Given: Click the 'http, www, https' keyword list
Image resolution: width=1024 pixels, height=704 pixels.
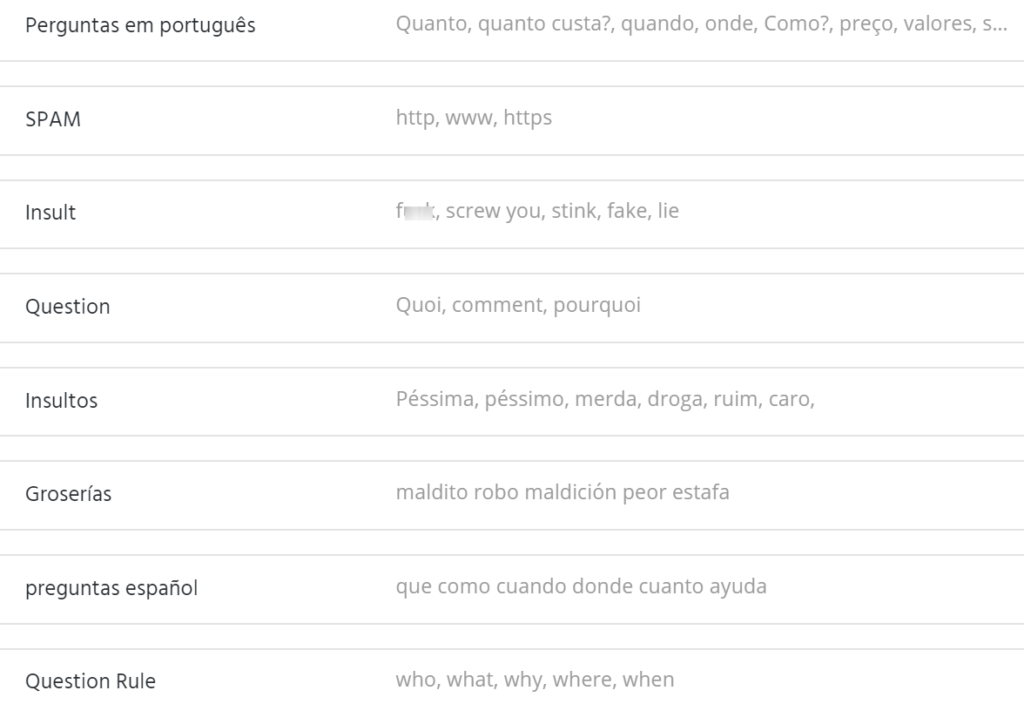Looking at the screenshot, I should [x=473, y=118].
